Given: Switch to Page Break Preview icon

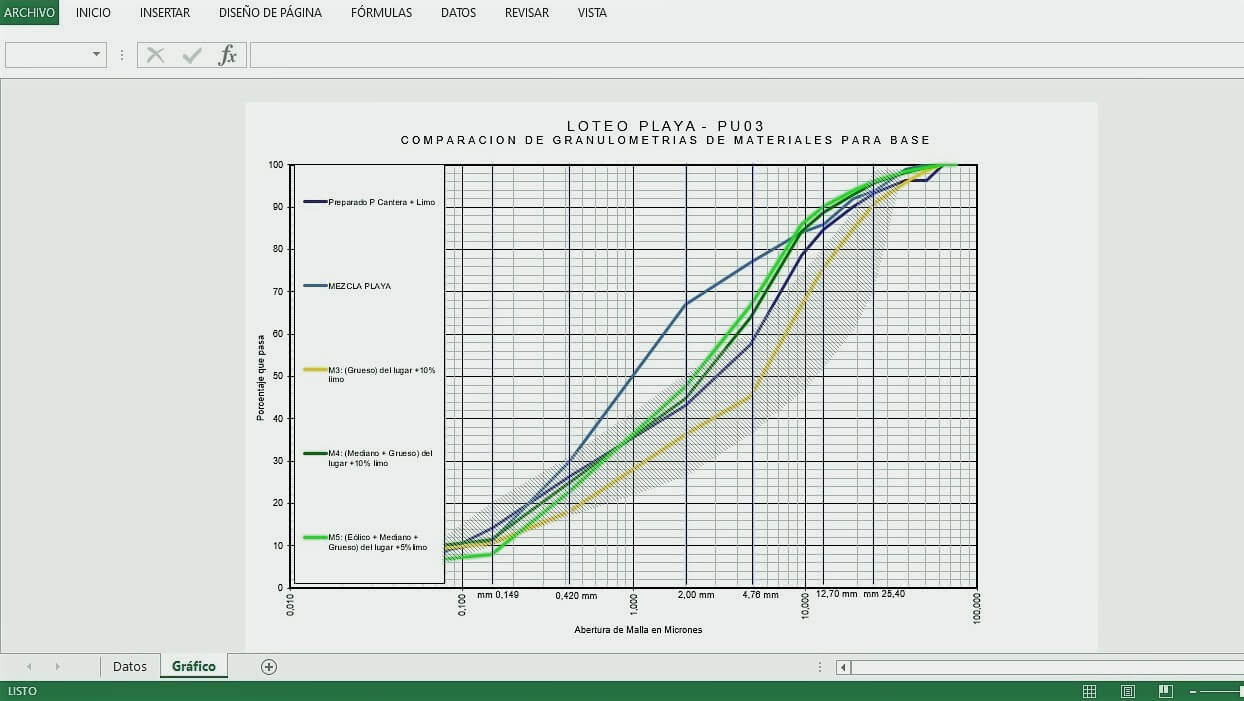Looking at the screenshot, I should (x=1165, y=691).
